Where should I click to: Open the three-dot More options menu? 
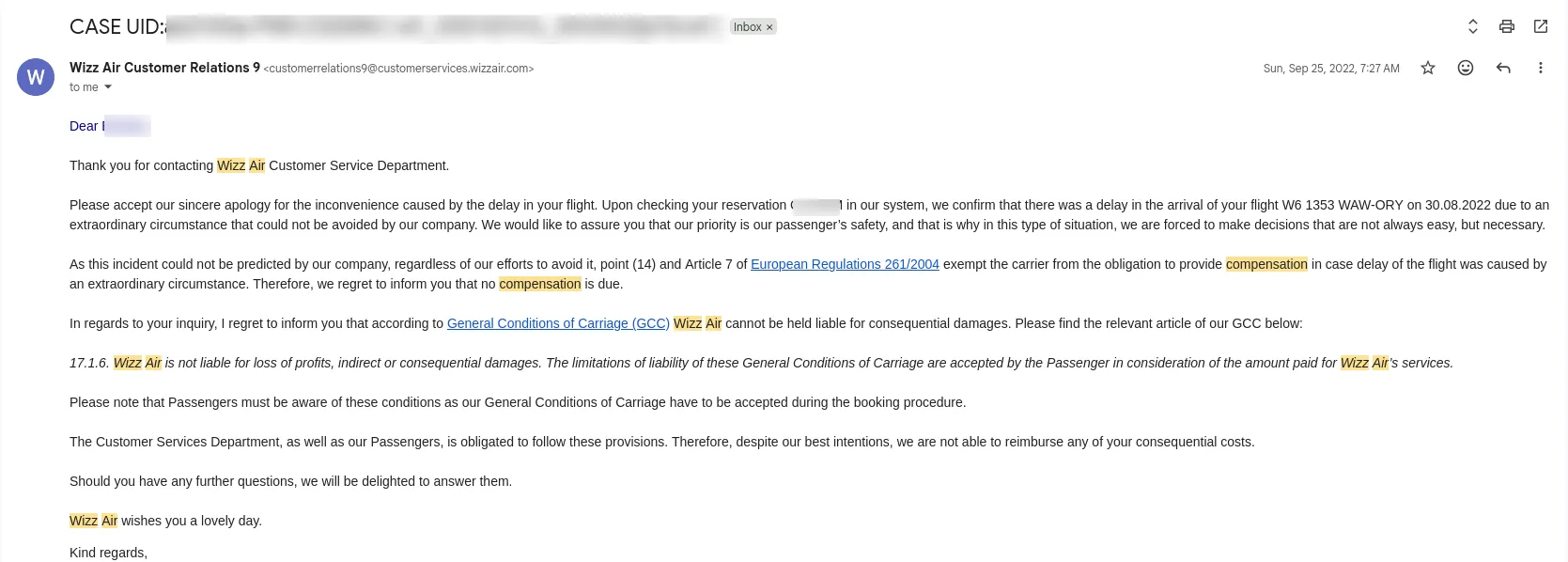(1541, 68)
